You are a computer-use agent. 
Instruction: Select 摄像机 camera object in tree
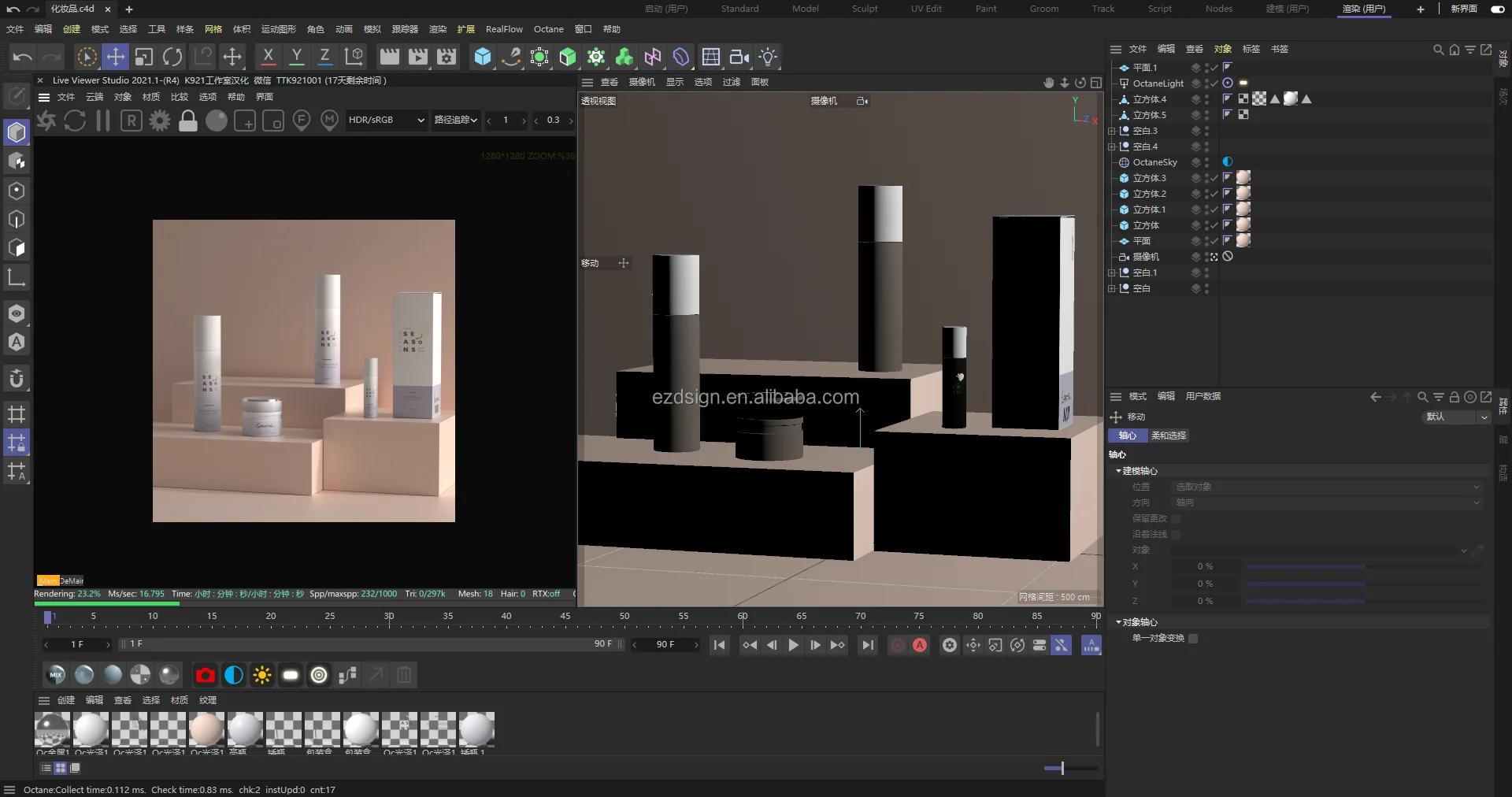(x=1145, y=257)
